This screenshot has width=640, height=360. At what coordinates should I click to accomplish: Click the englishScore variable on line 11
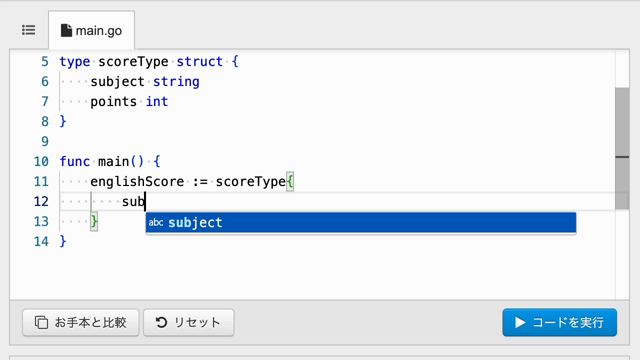click(137, 182)
